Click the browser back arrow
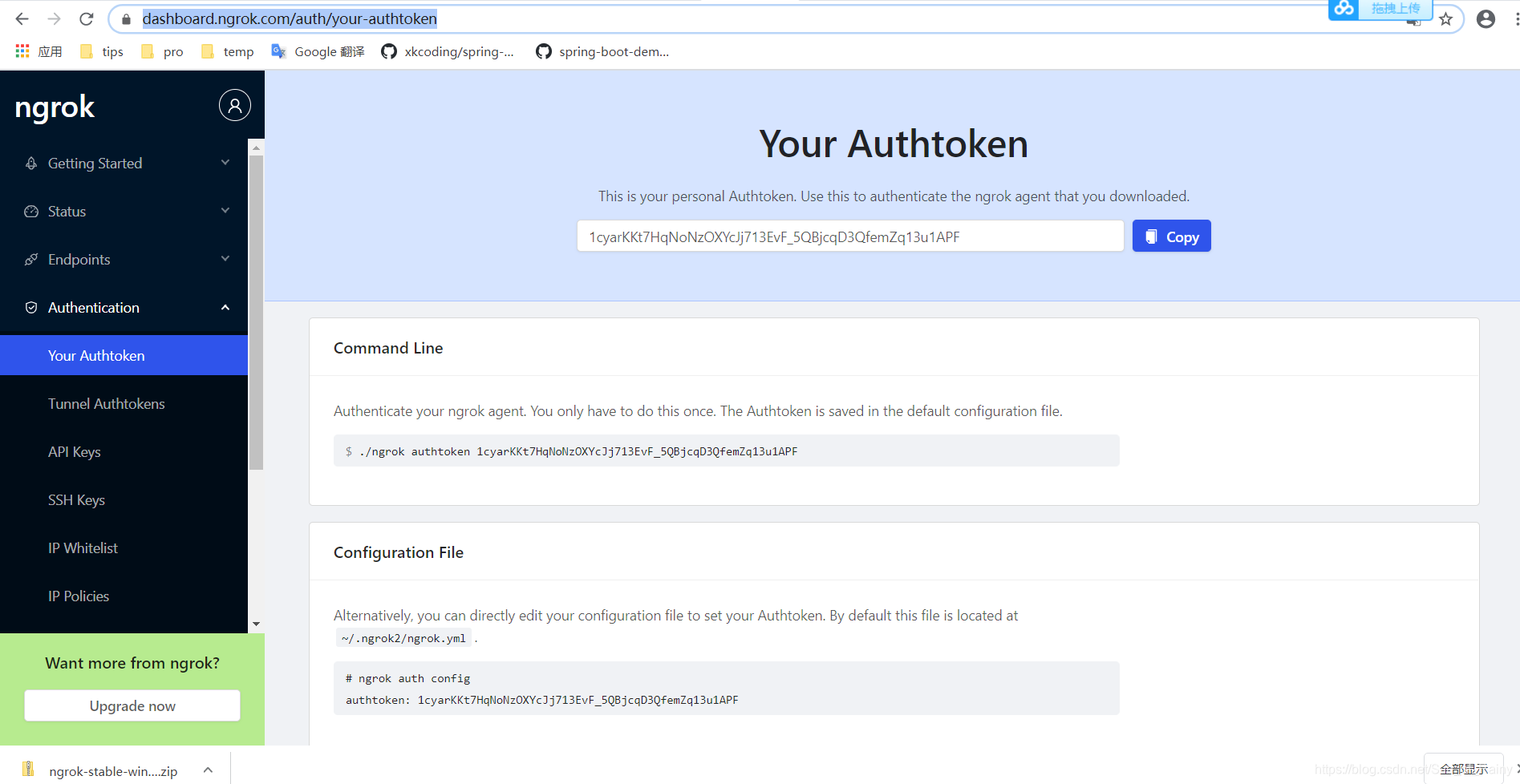Screen dimensions: 1520x784 22,18
